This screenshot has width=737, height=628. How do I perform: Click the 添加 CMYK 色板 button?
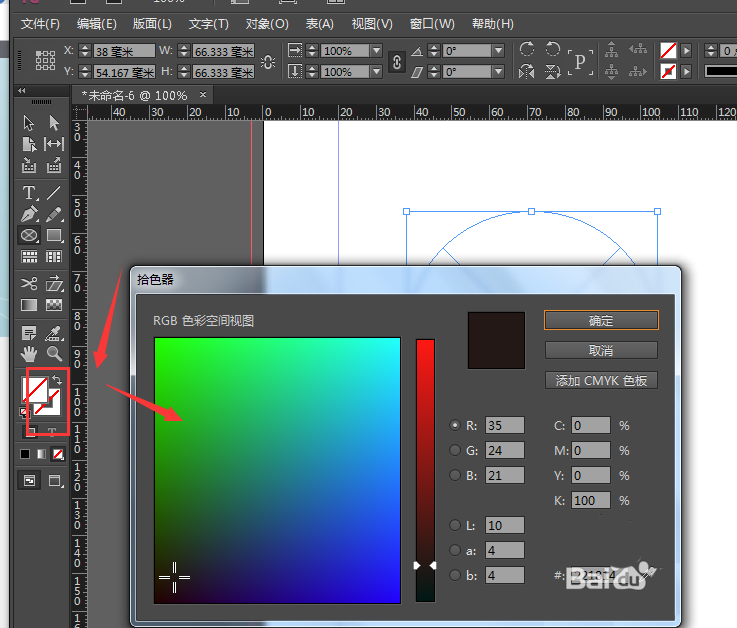click(601, 381)
